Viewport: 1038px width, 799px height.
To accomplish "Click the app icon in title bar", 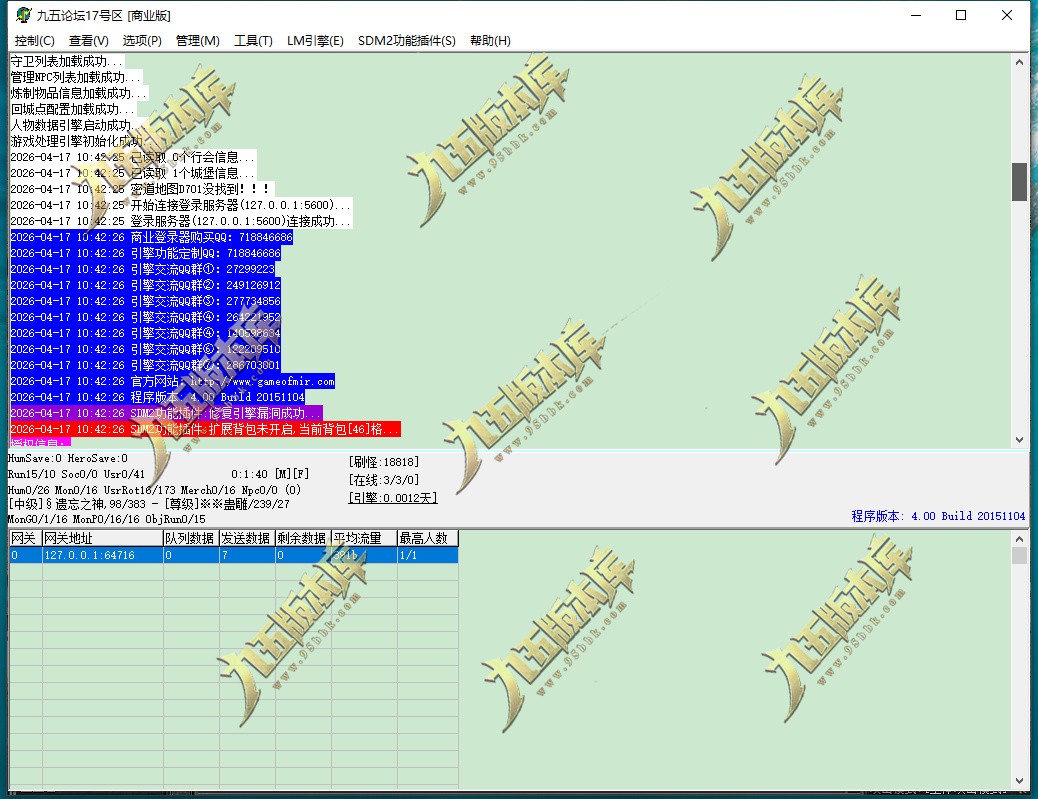I will click(x=24, y=15).
